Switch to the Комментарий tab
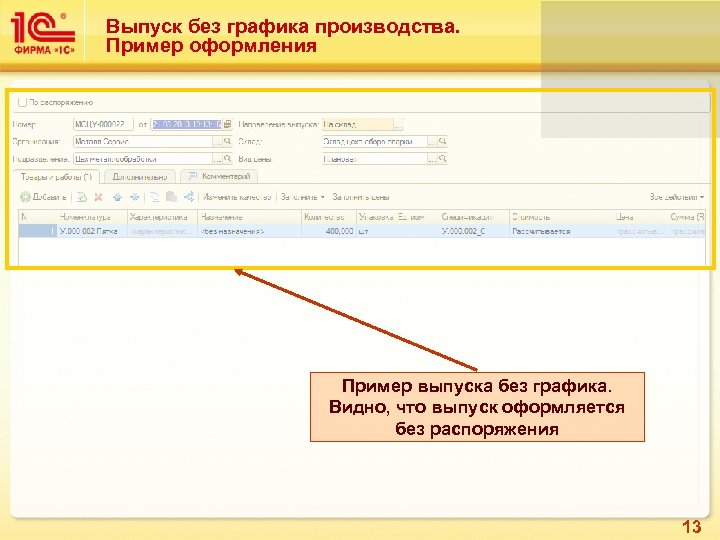 point(219,176)
